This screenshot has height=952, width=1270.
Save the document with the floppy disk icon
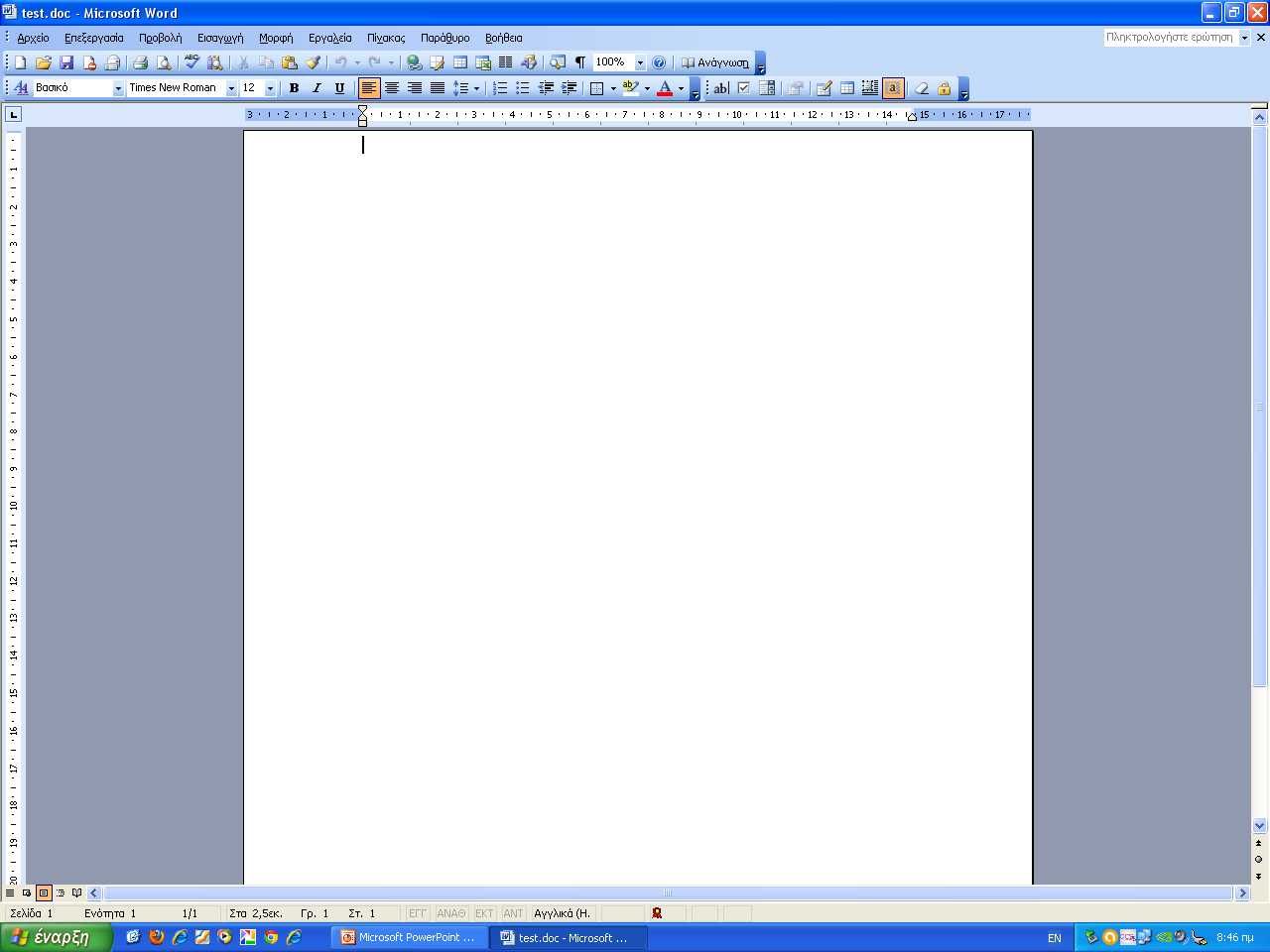coord(66,62)
